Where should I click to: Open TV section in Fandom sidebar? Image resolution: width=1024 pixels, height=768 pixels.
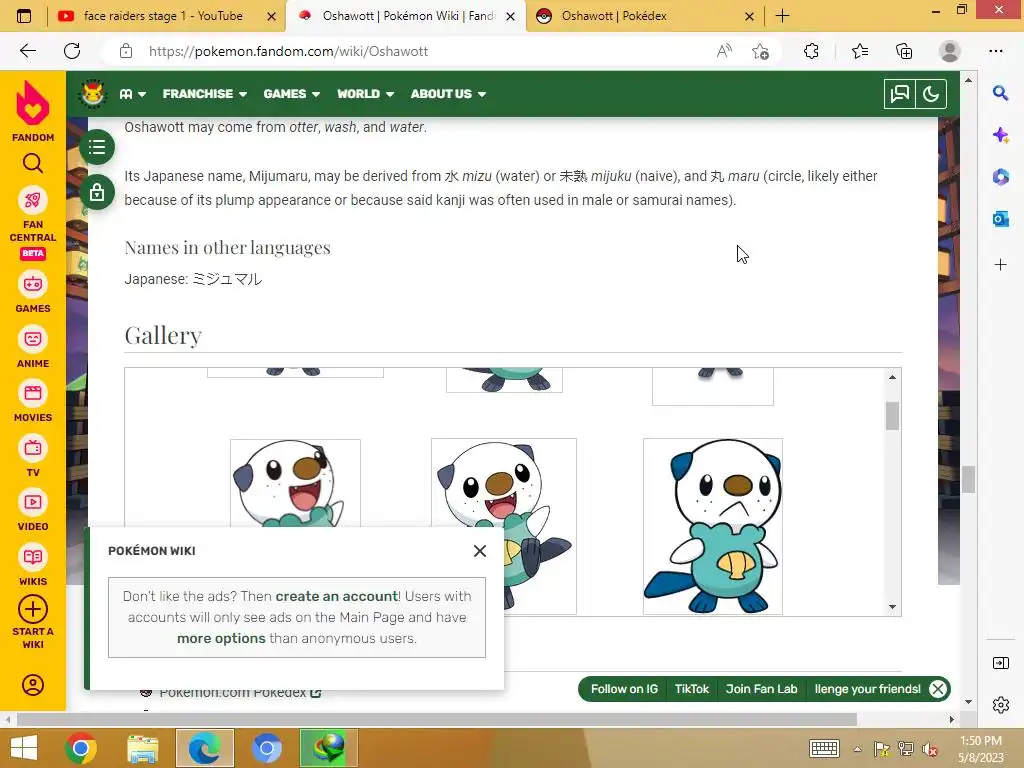click(33, 456)
